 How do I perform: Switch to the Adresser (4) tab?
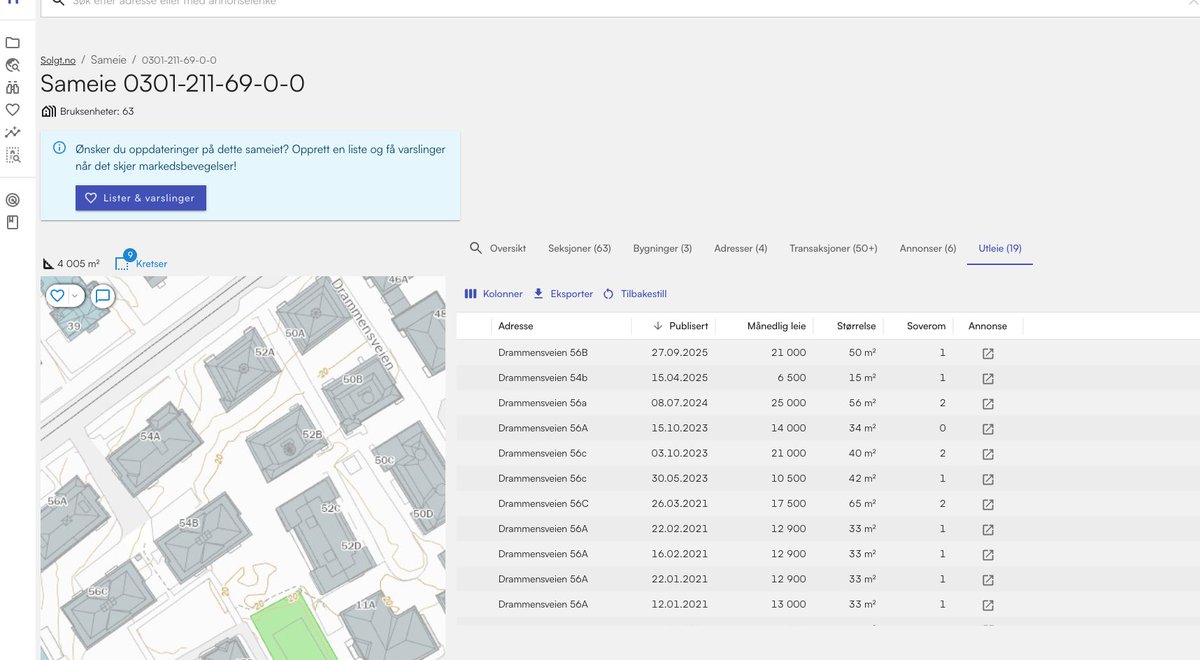point(741,248)
